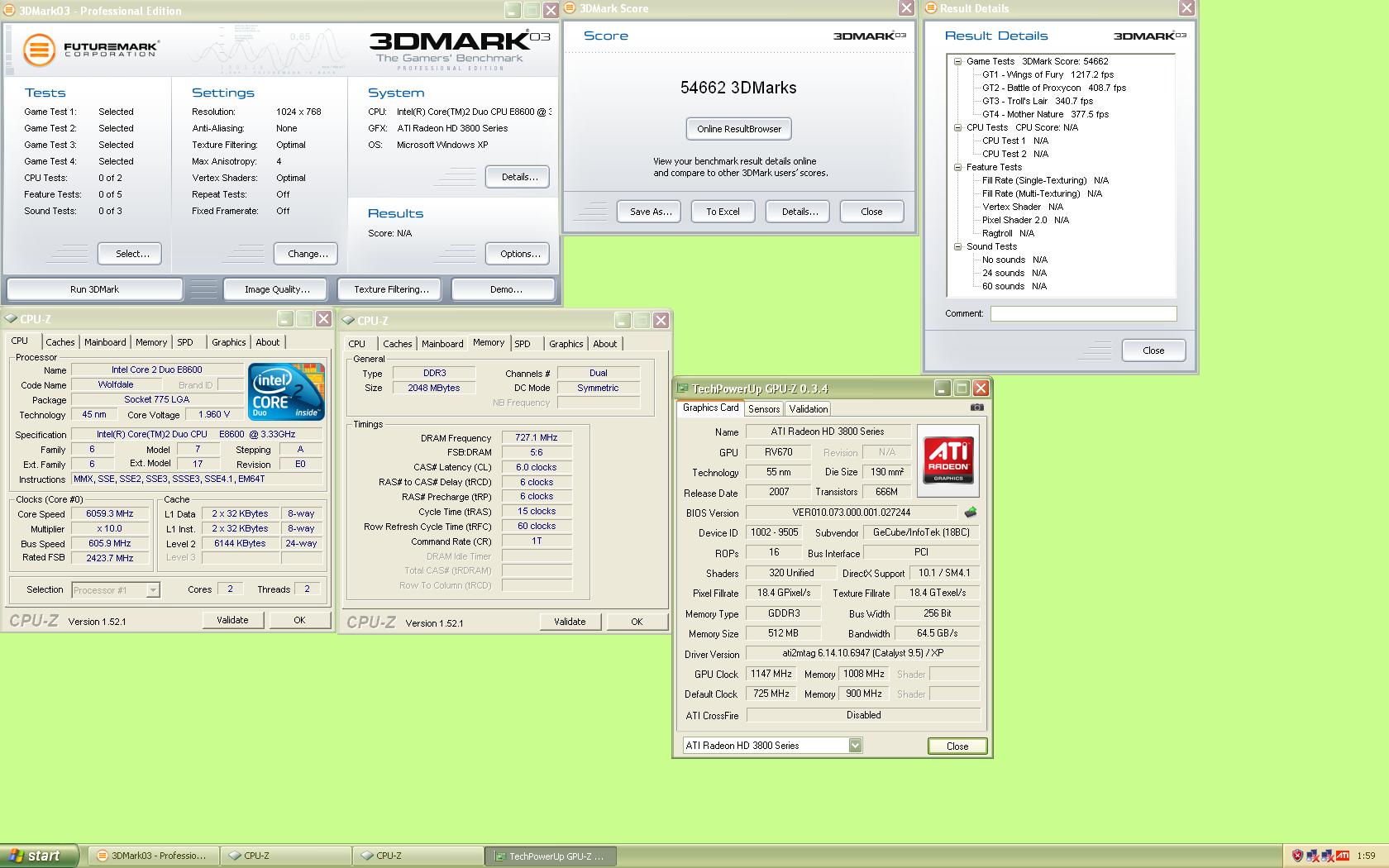1389x868 pixels.
Task: Click the Change settings button
Action: [308, 254]
